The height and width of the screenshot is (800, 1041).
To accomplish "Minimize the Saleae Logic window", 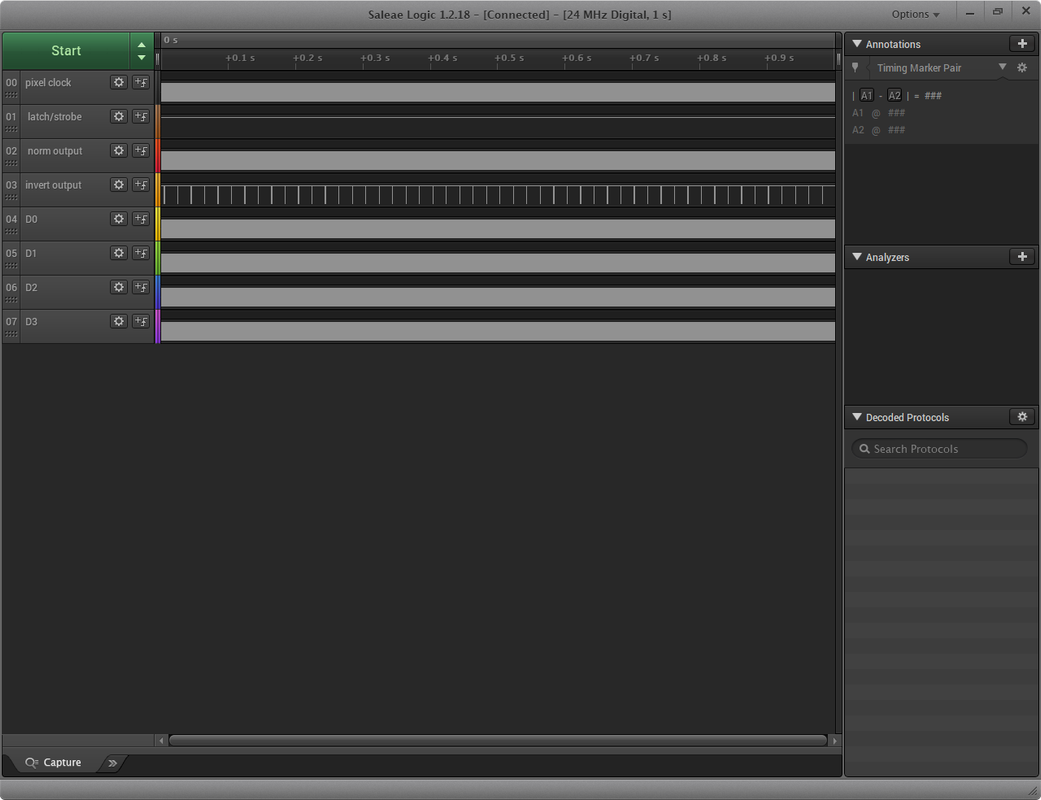I will pyautogui.click(x=970, y=12).
